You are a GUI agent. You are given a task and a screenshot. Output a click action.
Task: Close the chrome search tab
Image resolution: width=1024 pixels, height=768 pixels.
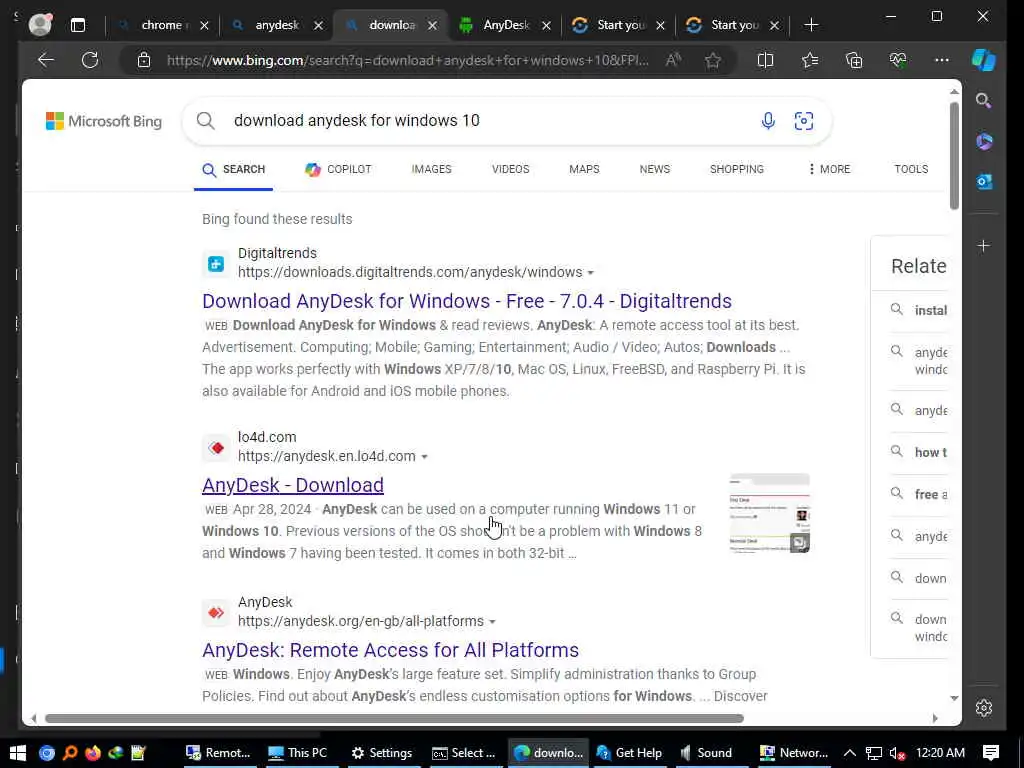[204, 25]
